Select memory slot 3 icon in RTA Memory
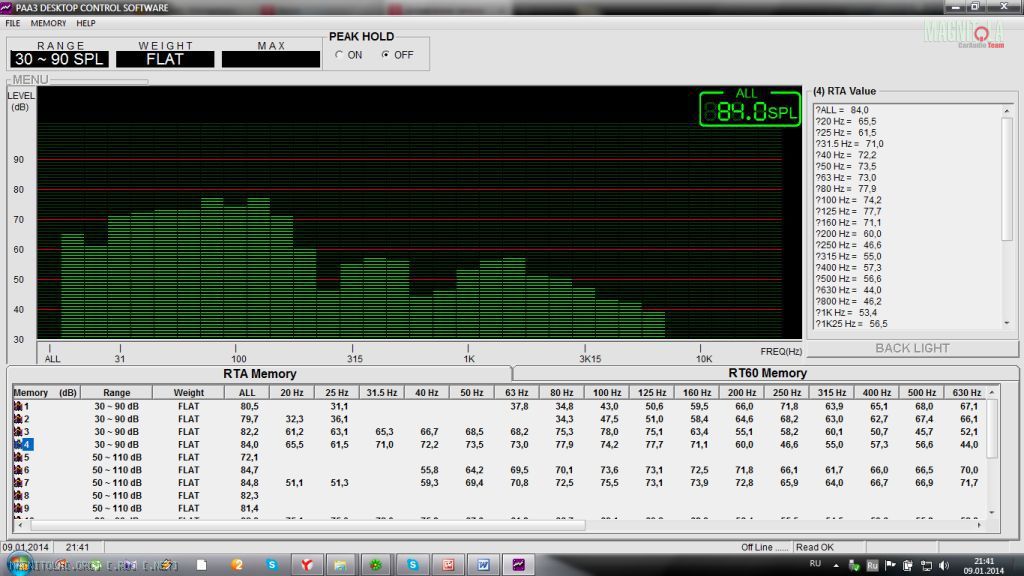 tap(18, 432)
